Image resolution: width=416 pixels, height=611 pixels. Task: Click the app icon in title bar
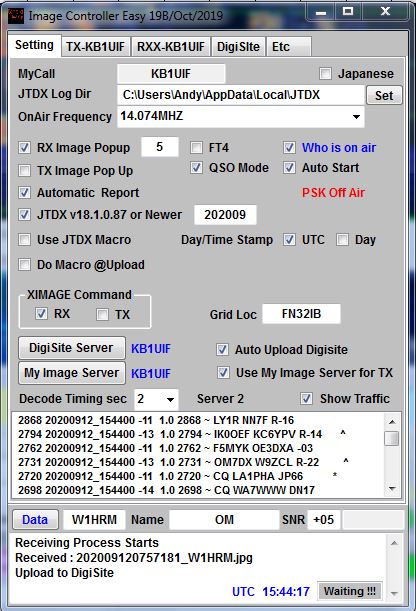tap(16, 16)
